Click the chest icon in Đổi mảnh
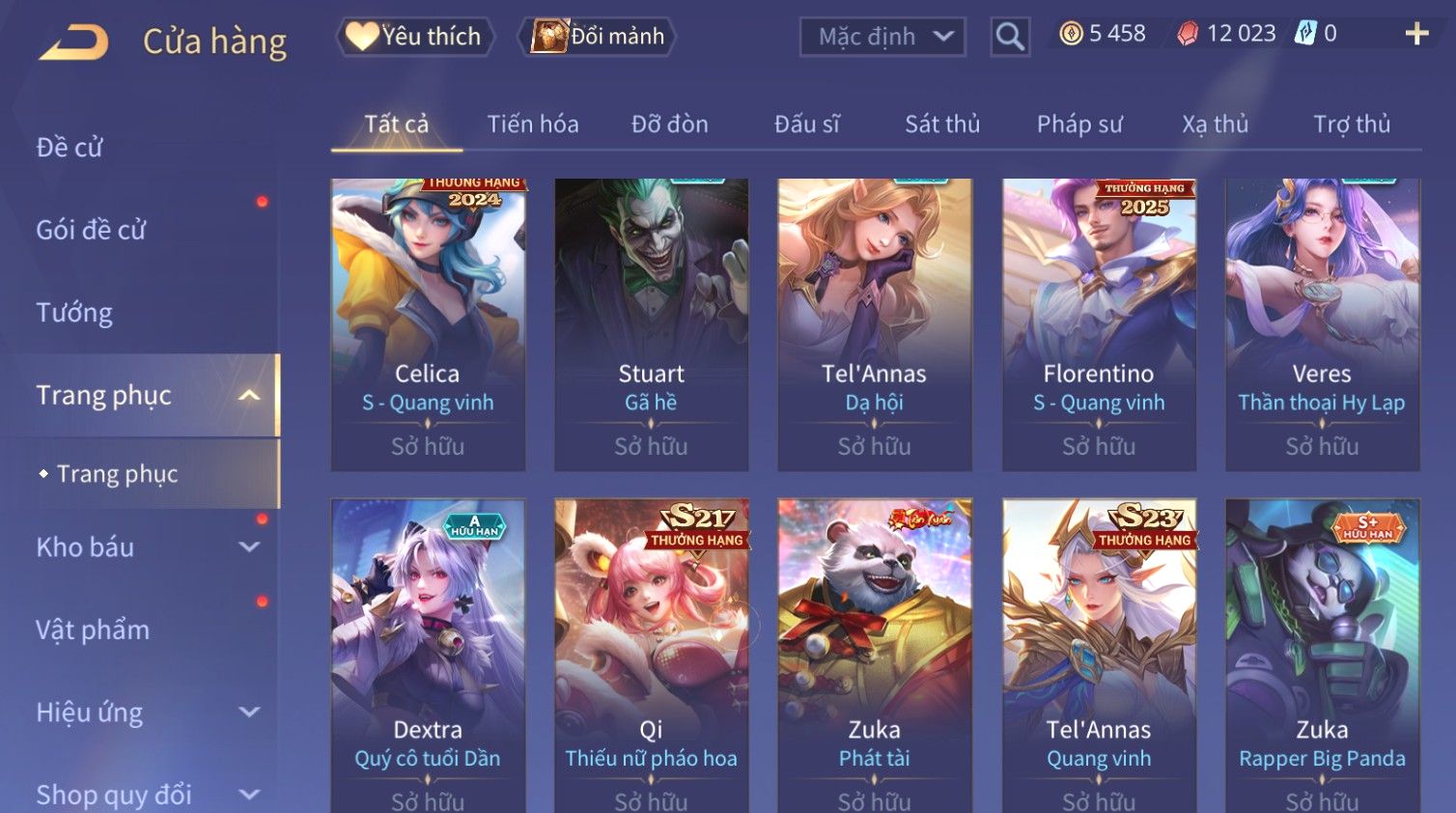The width and height of the screenshot is (1456, 813). point(549,36)
